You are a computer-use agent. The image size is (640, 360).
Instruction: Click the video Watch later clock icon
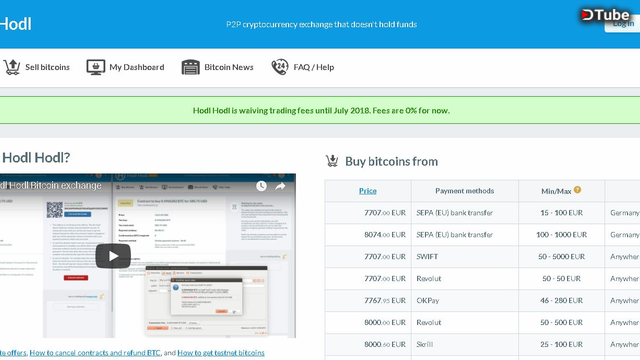tap(261, 186)
